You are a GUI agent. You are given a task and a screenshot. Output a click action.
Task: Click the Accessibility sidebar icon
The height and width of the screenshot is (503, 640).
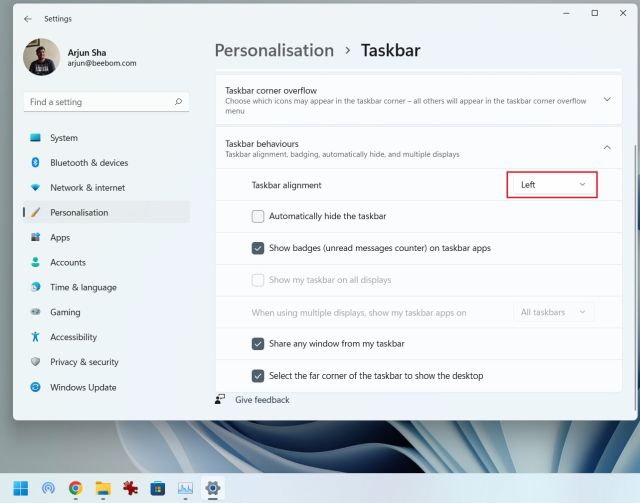(x=35, y=338)
